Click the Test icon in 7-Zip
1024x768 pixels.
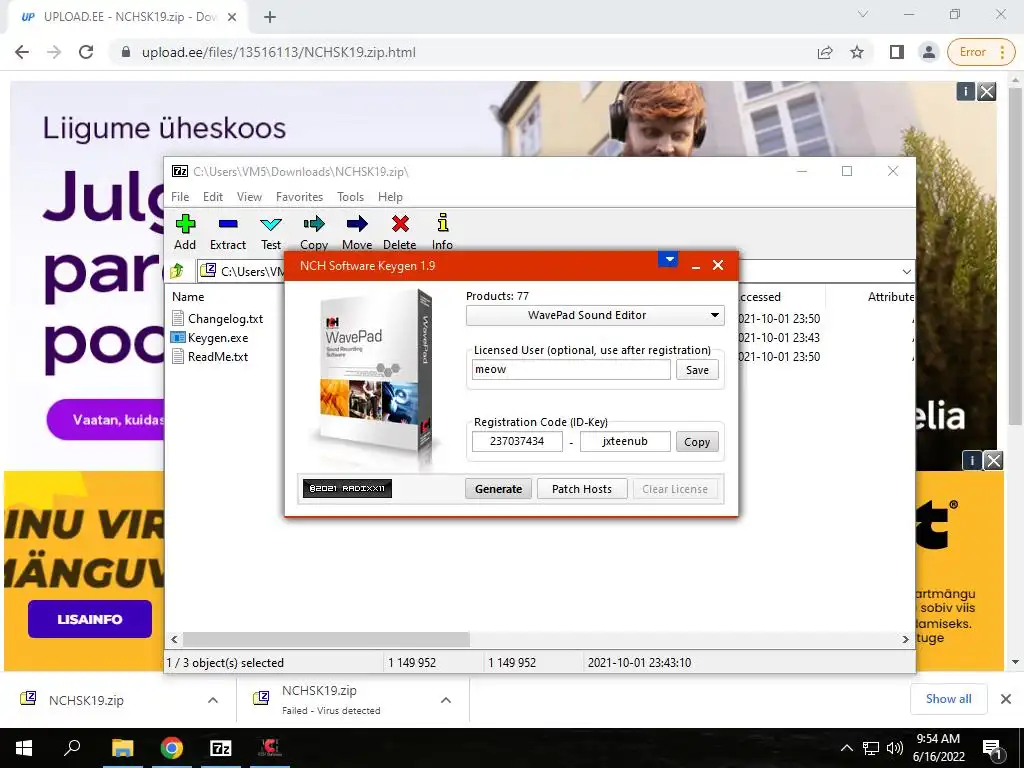coord(271,224)
